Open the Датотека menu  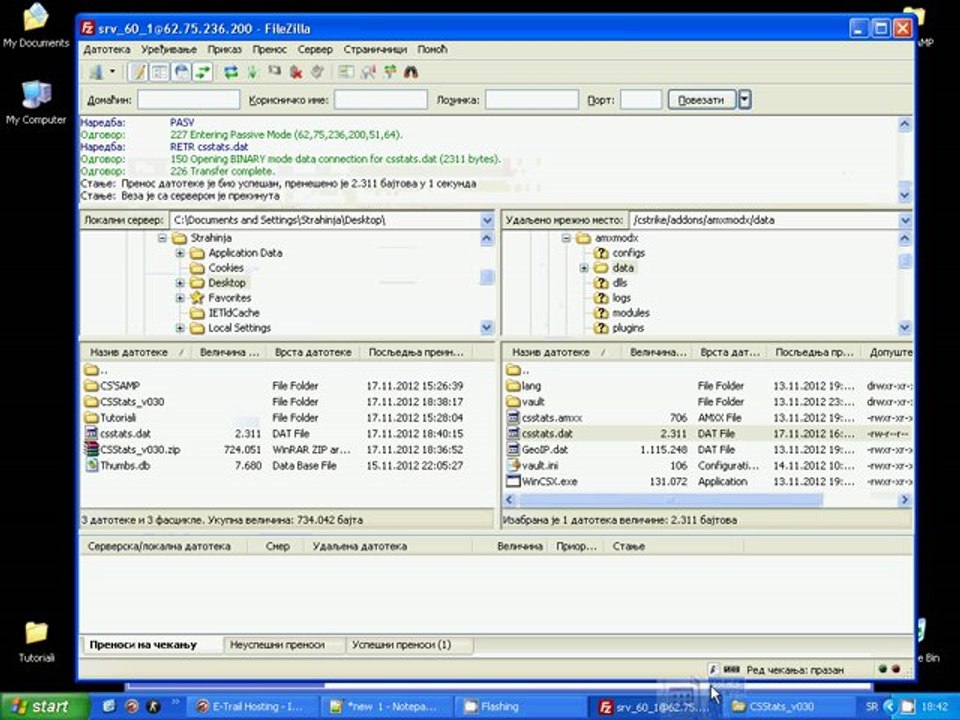click(107, 50)
